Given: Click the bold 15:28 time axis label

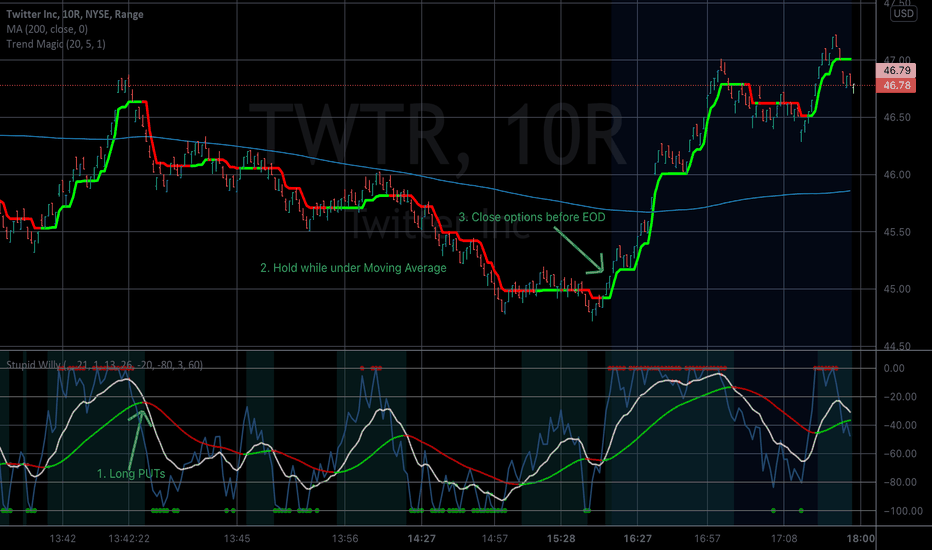Looking at the screenshot, I should 561,539.
